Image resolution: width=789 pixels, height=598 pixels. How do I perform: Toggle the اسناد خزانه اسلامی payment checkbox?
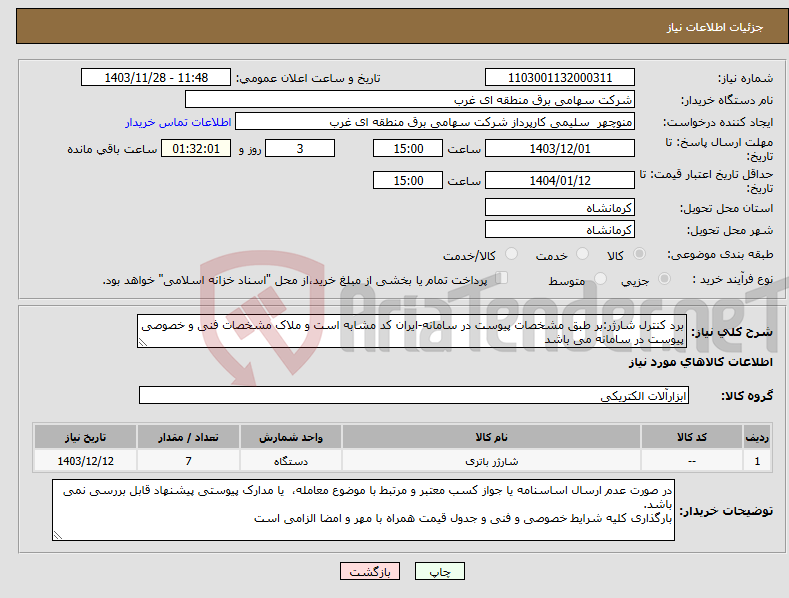pos(501,278)
